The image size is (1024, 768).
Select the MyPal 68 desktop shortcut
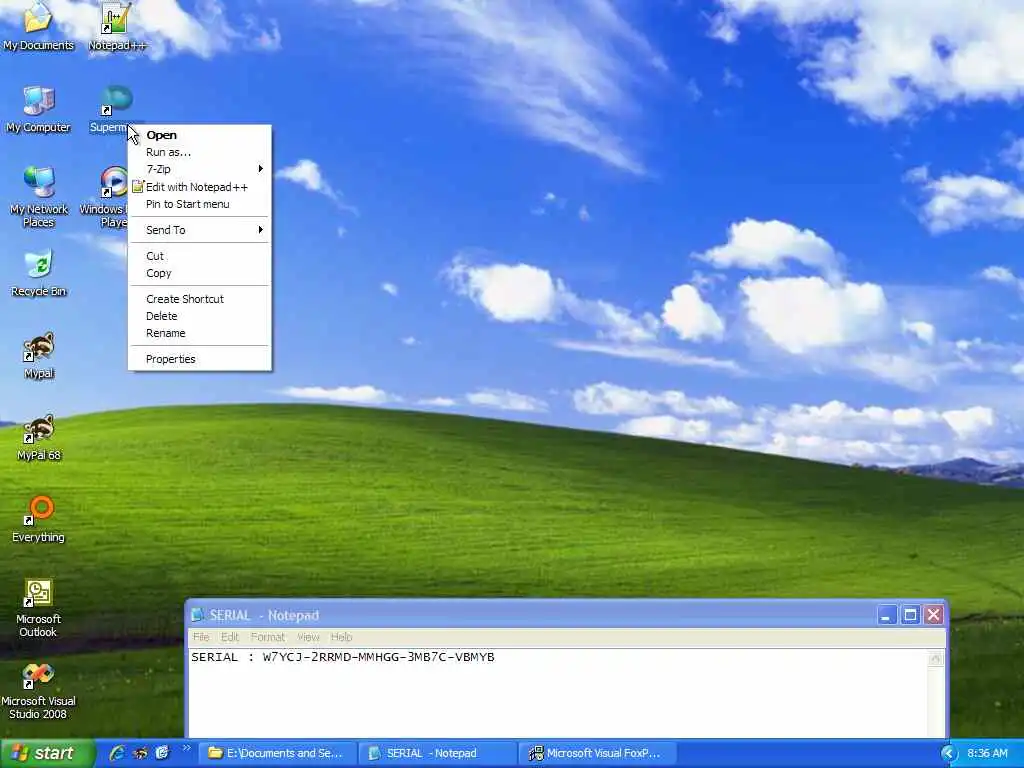click(x=39, y=437)
